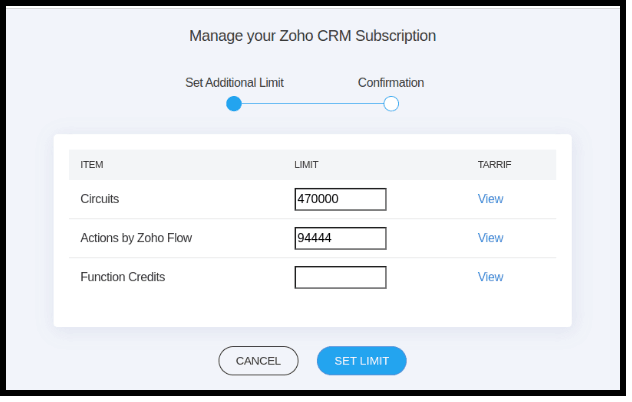
Task: Click the Cancel button
Action: [258, 360]
